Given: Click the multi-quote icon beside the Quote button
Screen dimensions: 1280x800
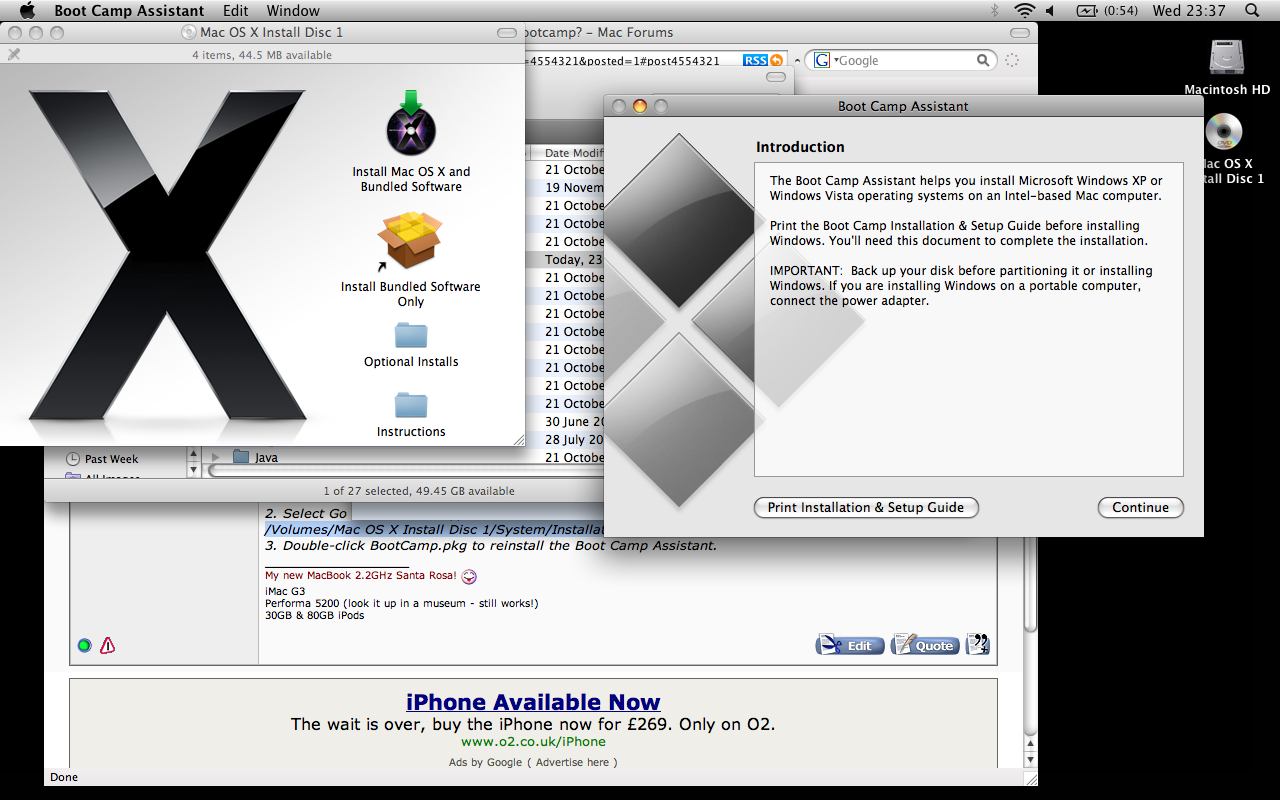Looking at the screenshot, I should (977, 644).
